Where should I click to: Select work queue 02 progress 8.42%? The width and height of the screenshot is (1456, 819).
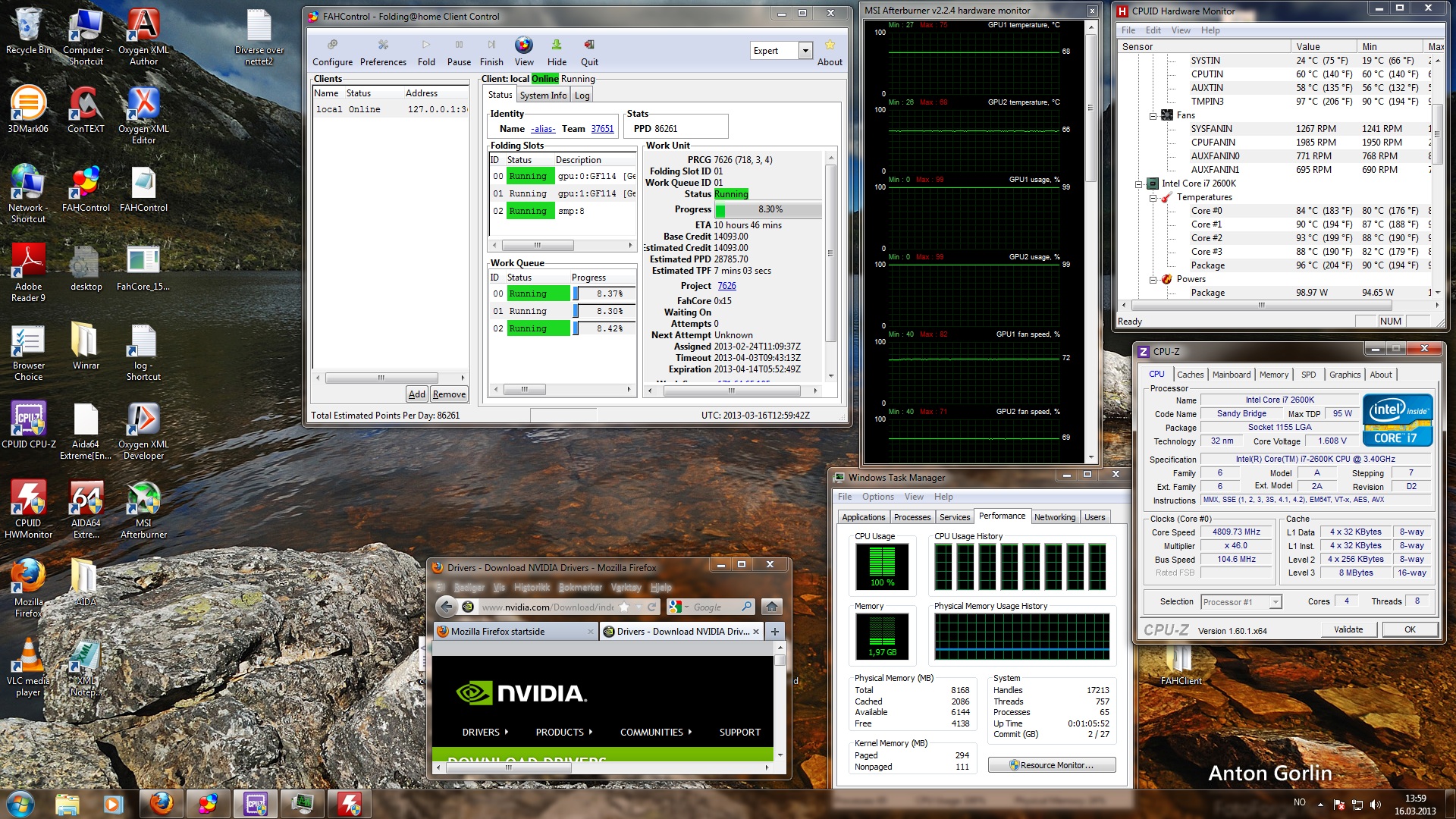coord(604,328)
